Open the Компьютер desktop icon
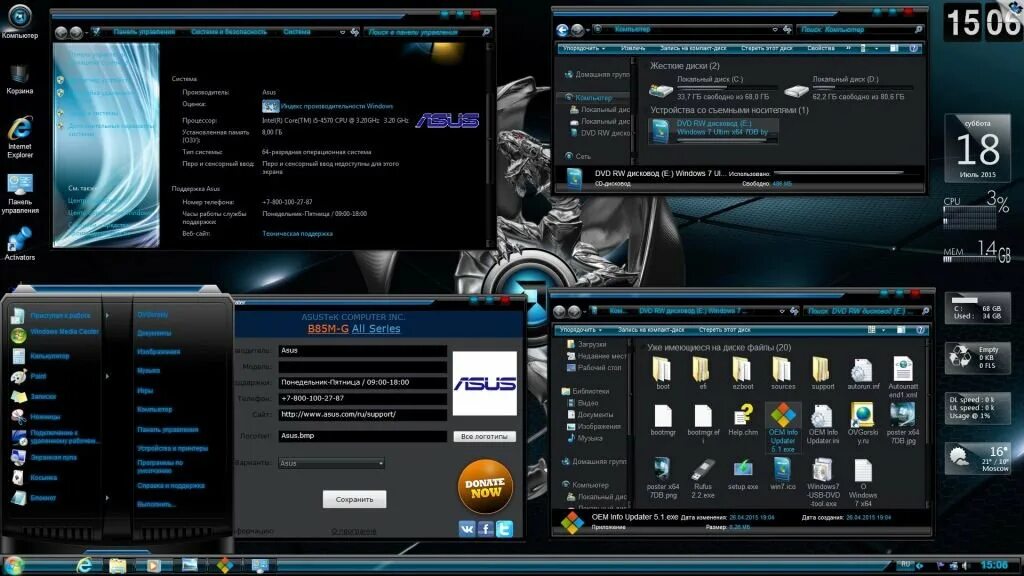Viewport: 1024px width, 576px height. tap(20, 22)
